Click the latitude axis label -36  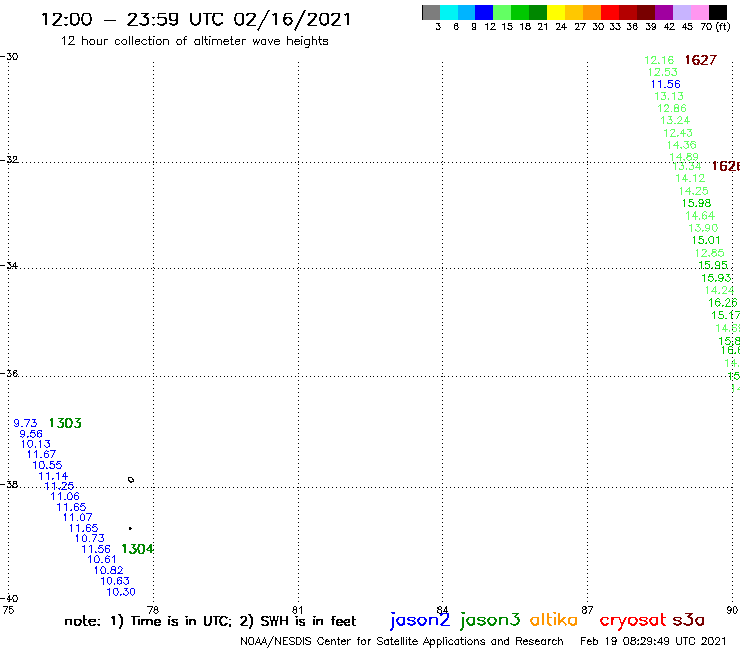(x=9, y=373)
